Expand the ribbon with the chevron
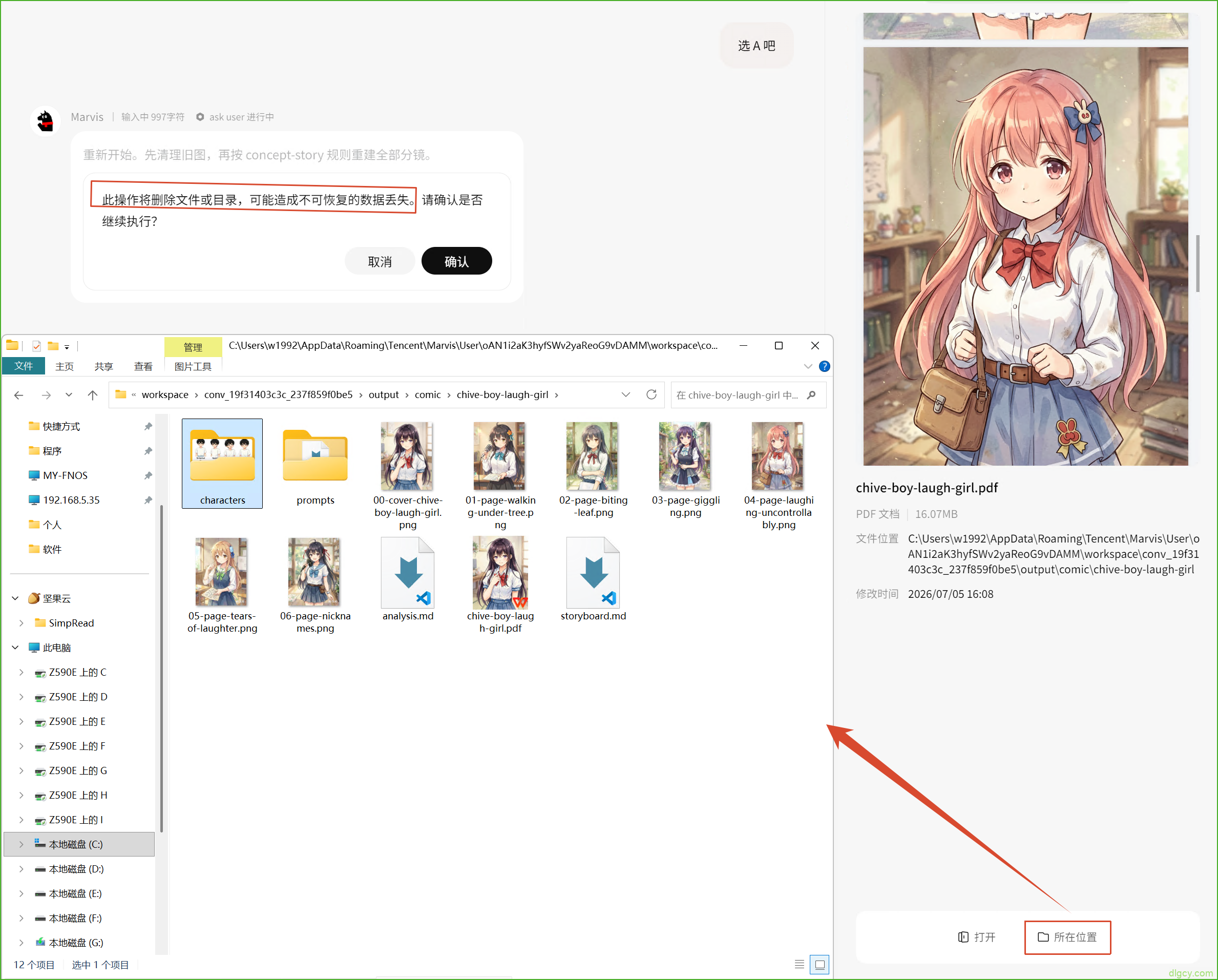 click(808, 366)
